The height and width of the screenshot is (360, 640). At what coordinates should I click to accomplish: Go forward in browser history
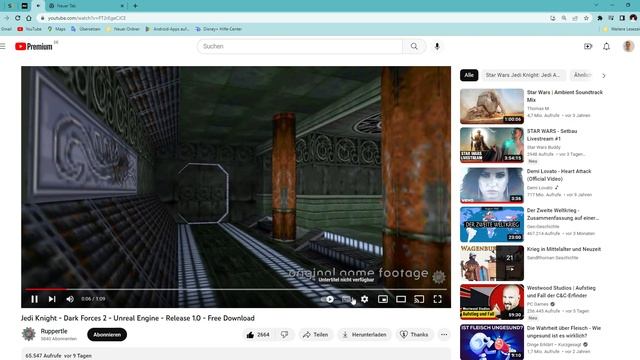pyautogui.click(x=6, y=18)
